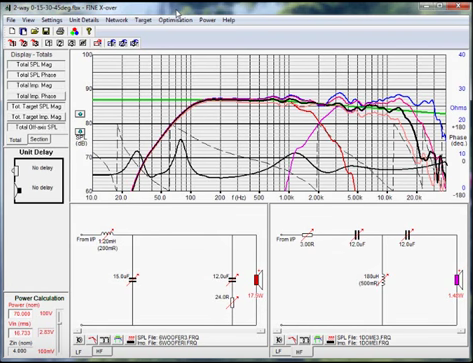
Task: Click the New blank document icon
Action: click(12, 31)
